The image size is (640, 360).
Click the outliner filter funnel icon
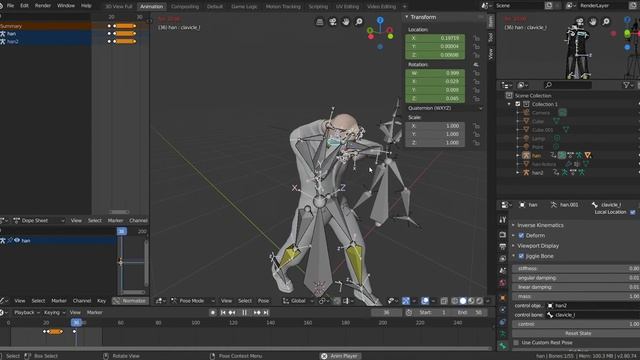pyautogui.click(x=627, y=85)
